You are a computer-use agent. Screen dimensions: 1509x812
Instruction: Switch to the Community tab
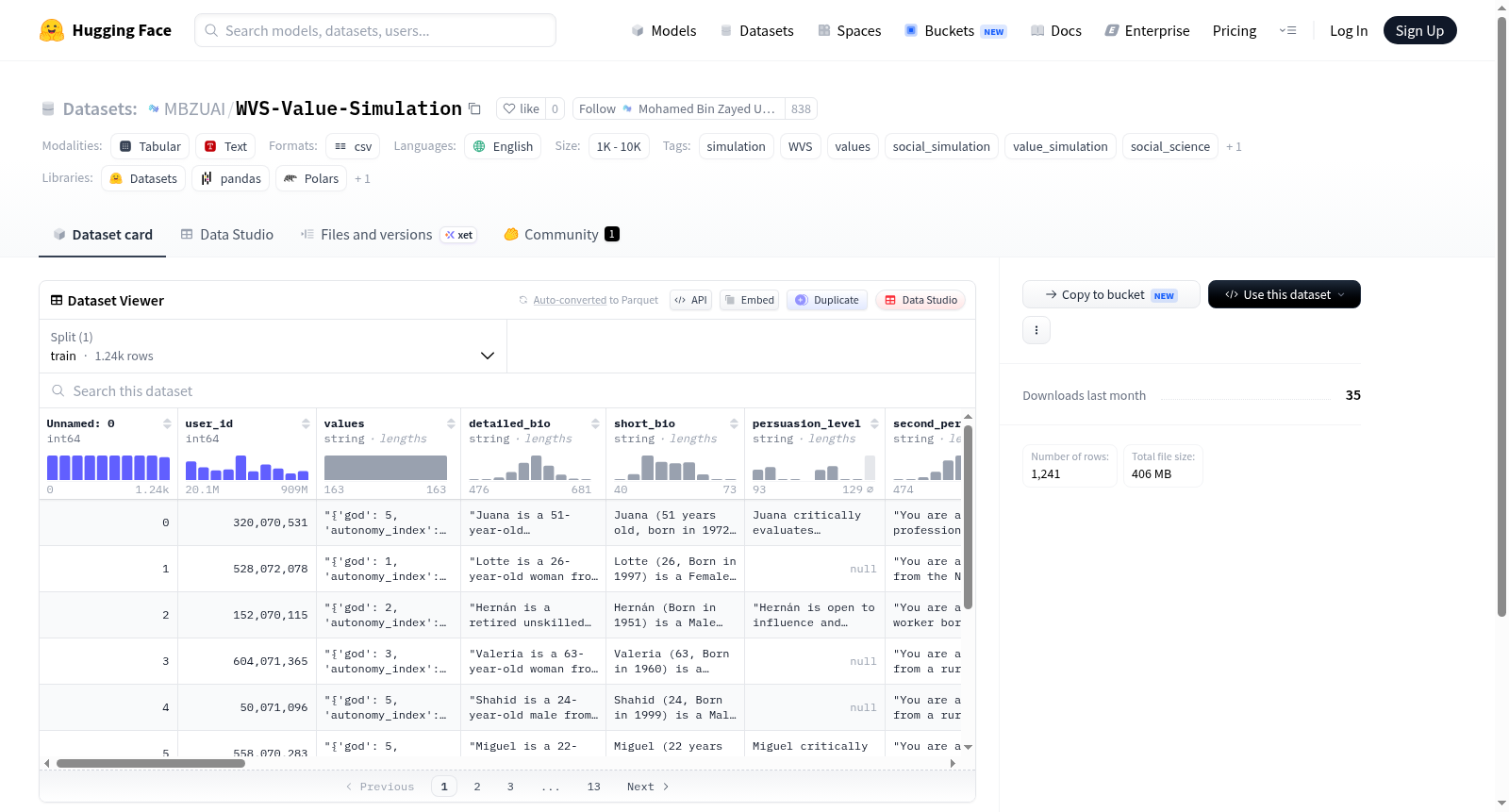point(561,235)
